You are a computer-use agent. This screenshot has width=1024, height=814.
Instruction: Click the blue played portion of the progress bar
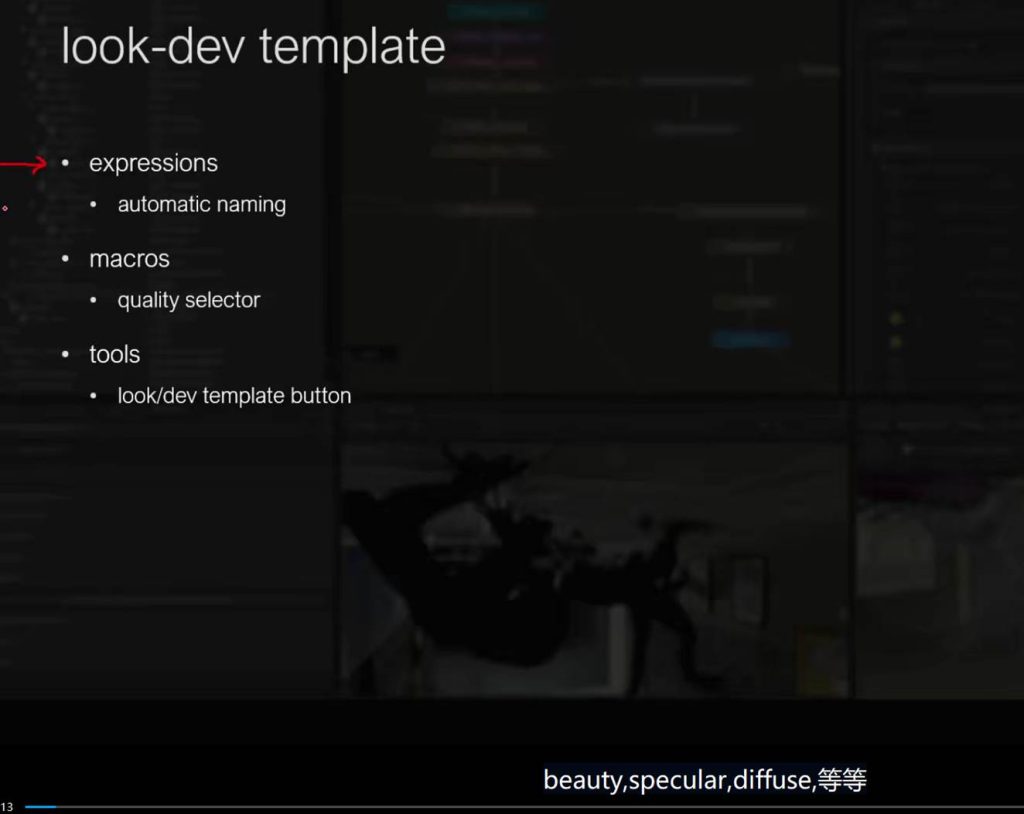click(x=40, y=806)
